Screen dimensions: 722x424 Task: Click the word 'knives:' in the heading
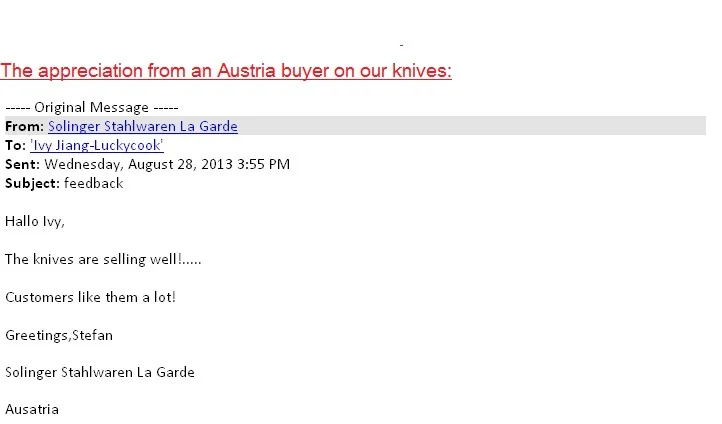tap(422, 70)
